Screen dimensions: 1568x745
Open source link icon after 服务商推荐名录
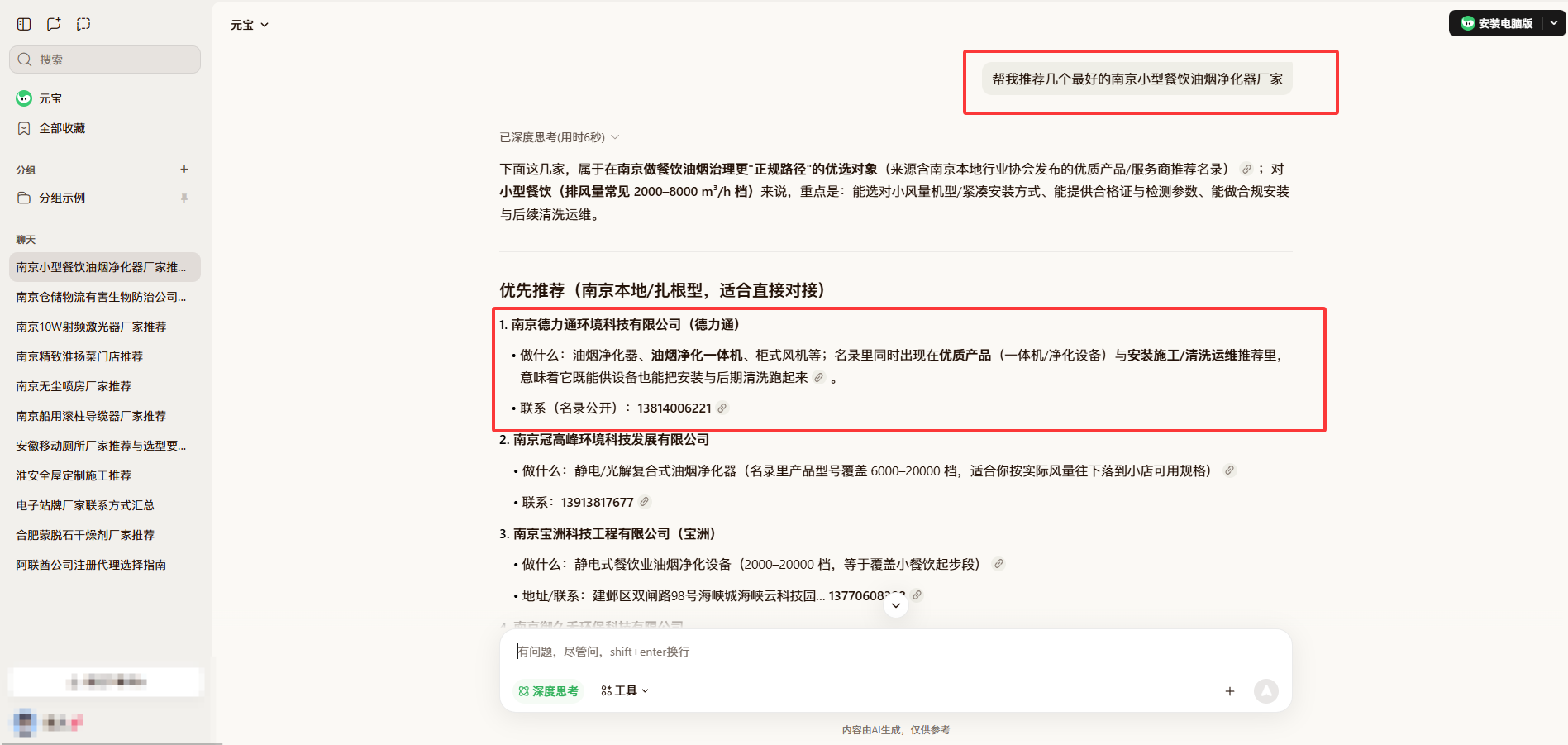1246,170
